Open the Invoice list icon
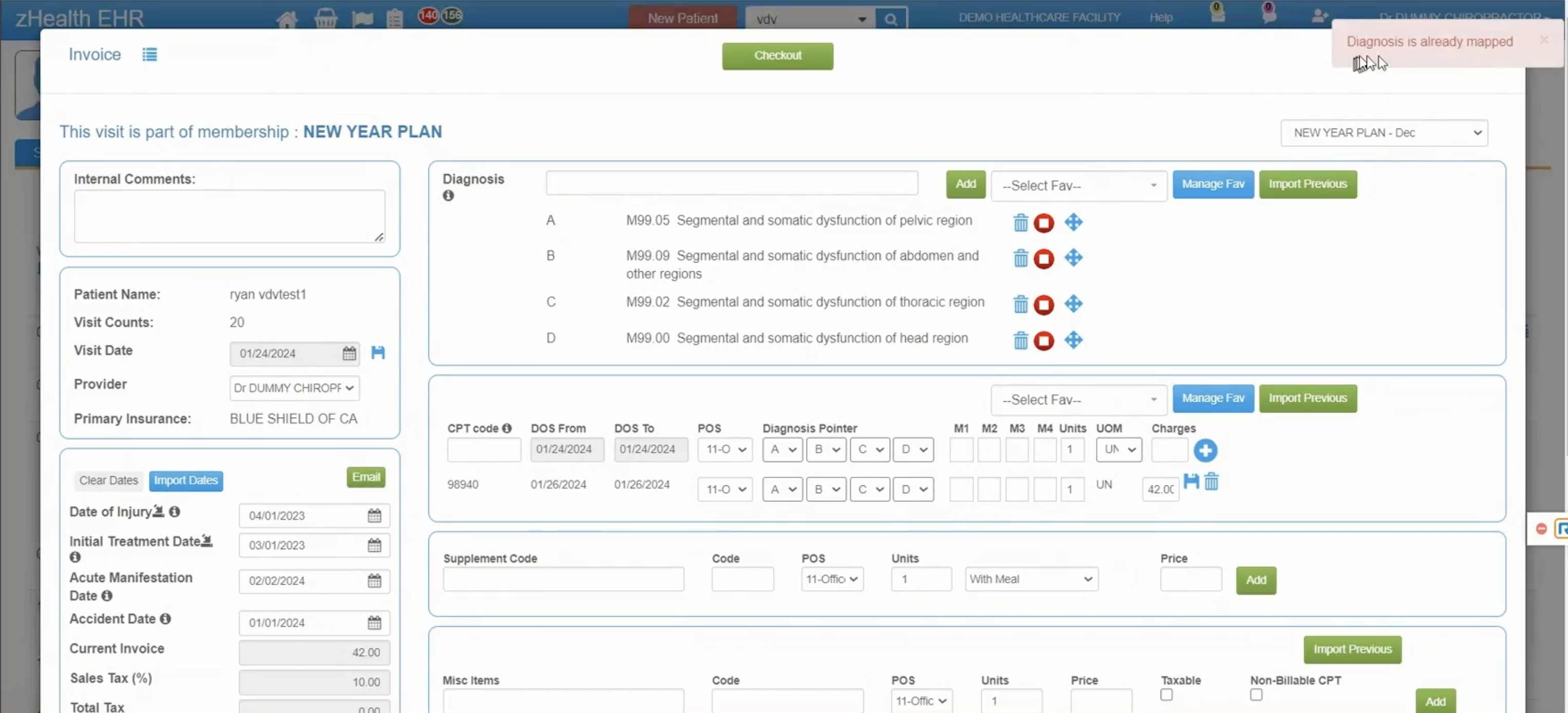1568x713 pixels. coord(149,55)
